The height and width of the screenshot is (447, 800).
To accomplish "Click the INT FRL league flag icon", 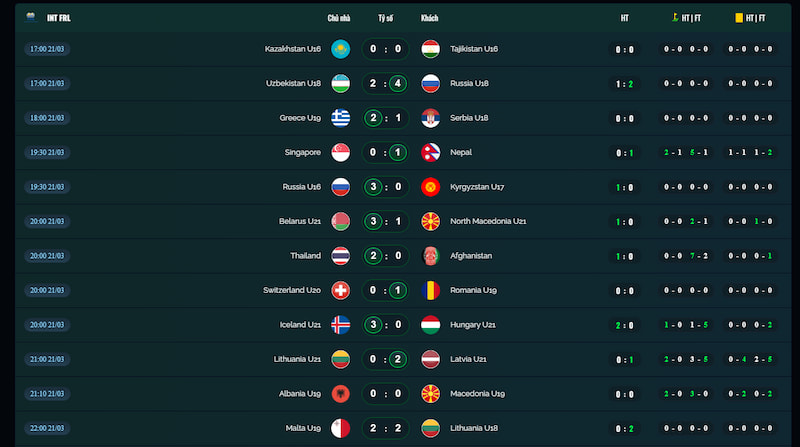I will point(30,17).
